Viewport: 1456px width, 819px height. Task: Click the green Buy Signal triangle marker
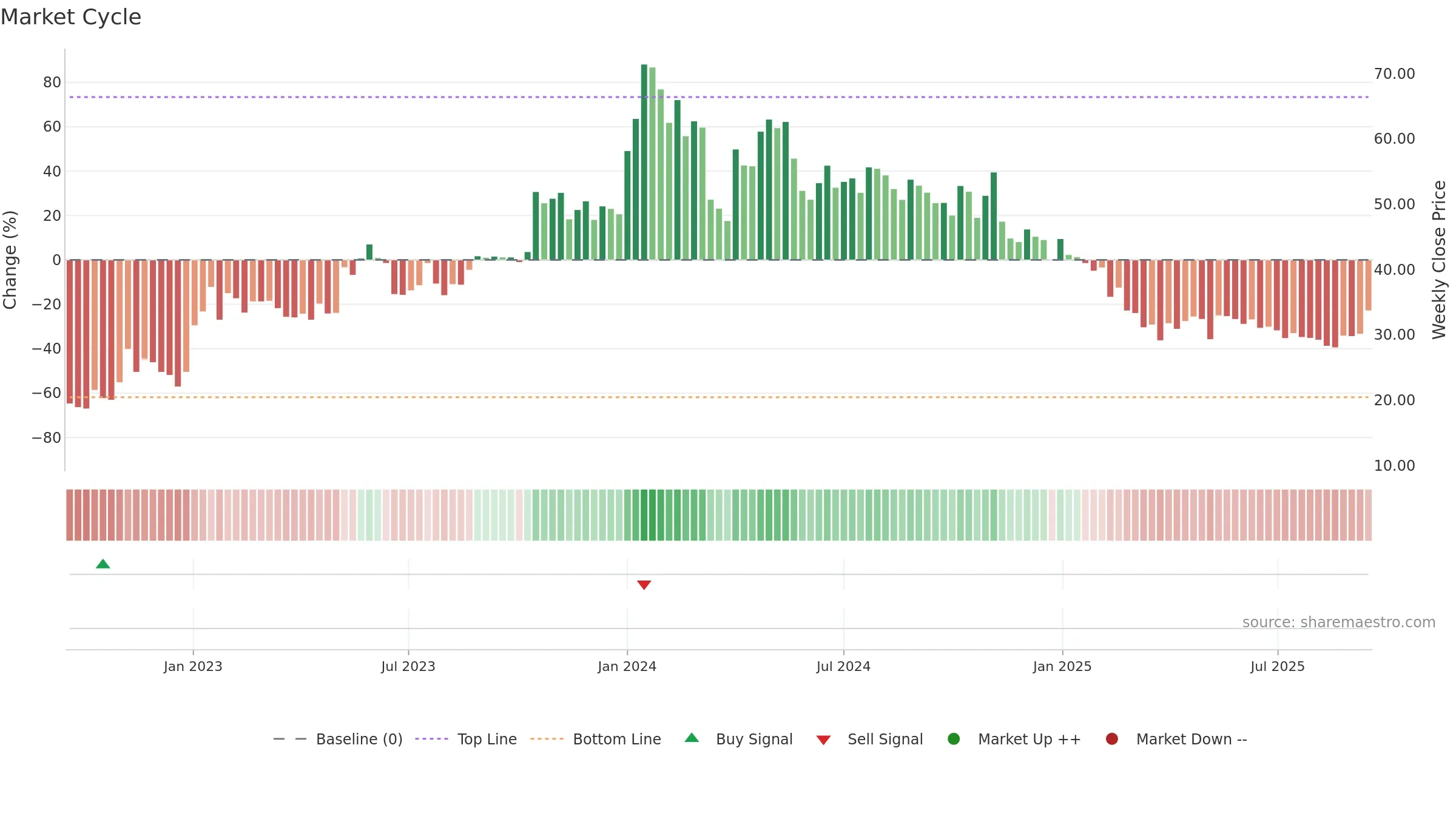(103, 564)
